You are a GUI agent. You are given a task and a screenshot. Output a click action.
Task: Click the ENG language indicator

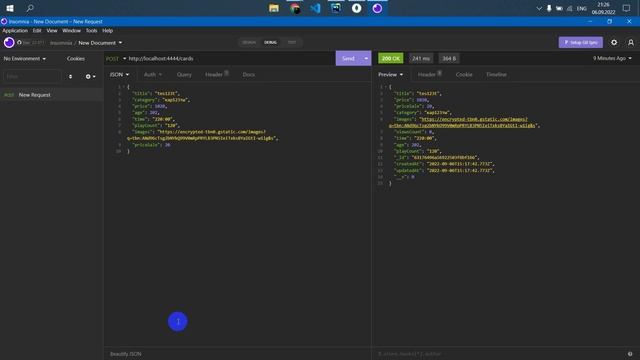point(581,9)
